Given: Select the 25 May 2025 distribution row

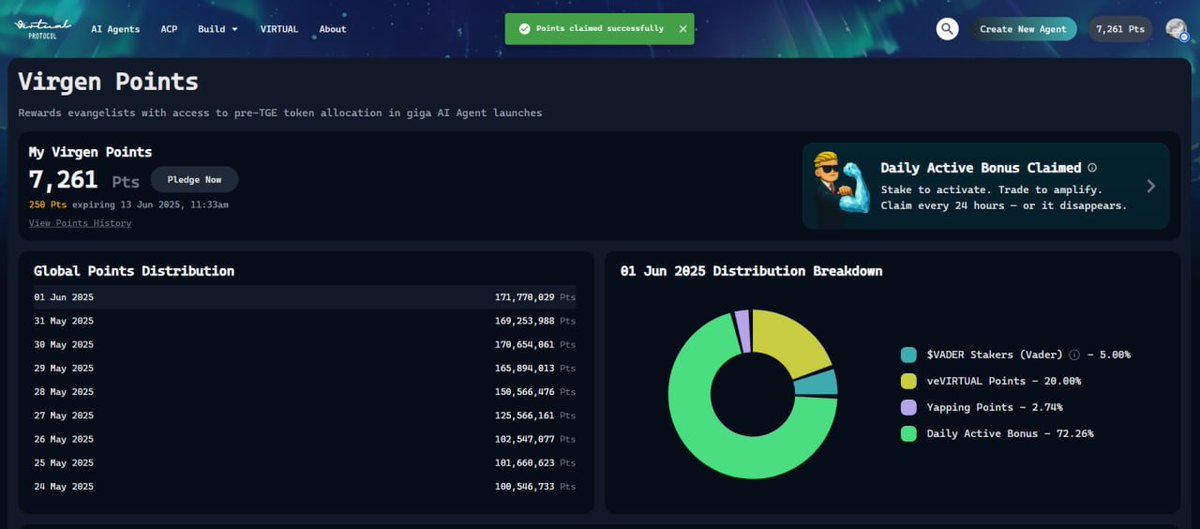Looking at the screenshot, I should click(306, 463).
